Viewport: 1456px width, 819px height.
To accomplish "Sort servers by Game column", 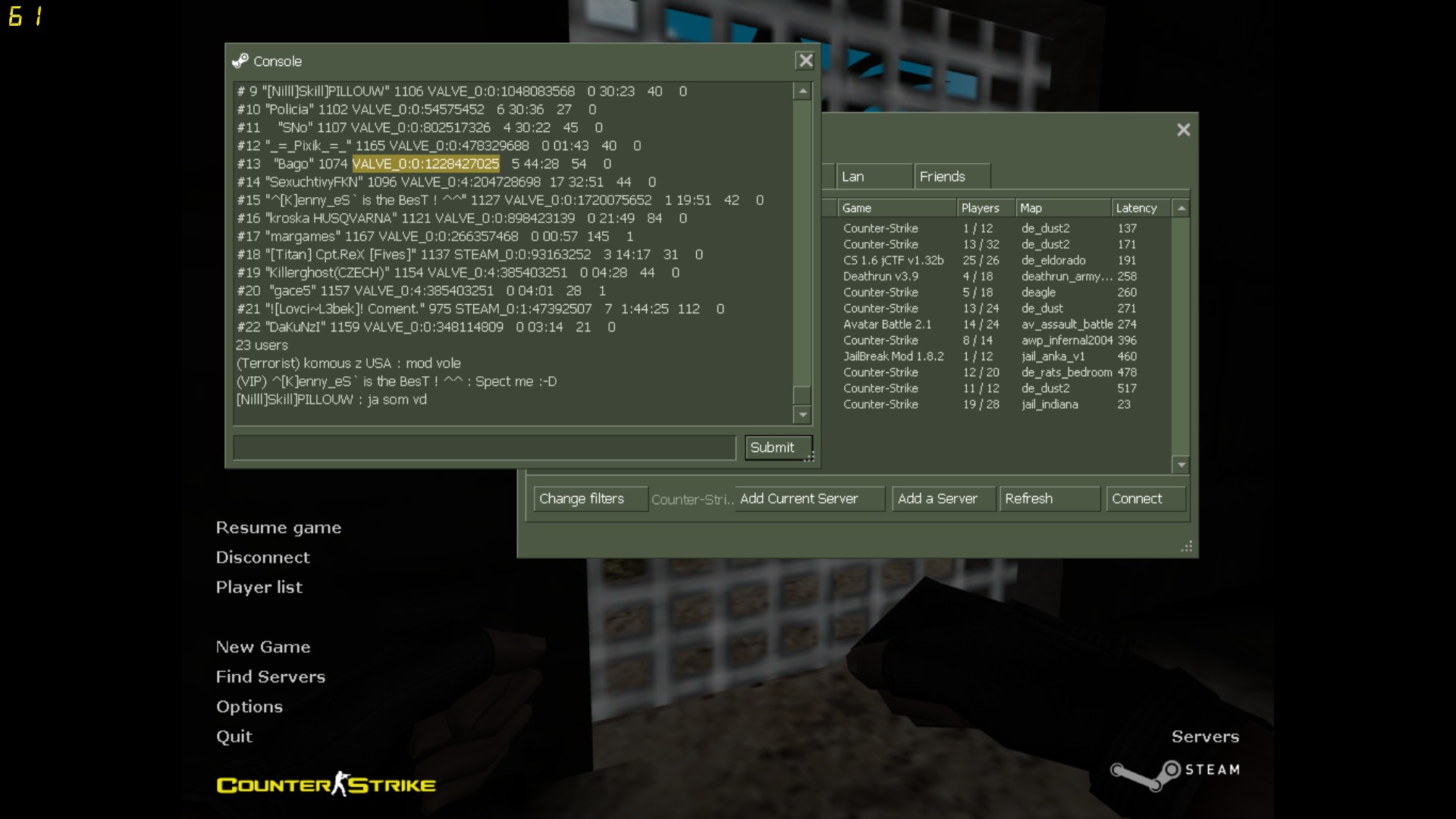I will pos(896,208).
